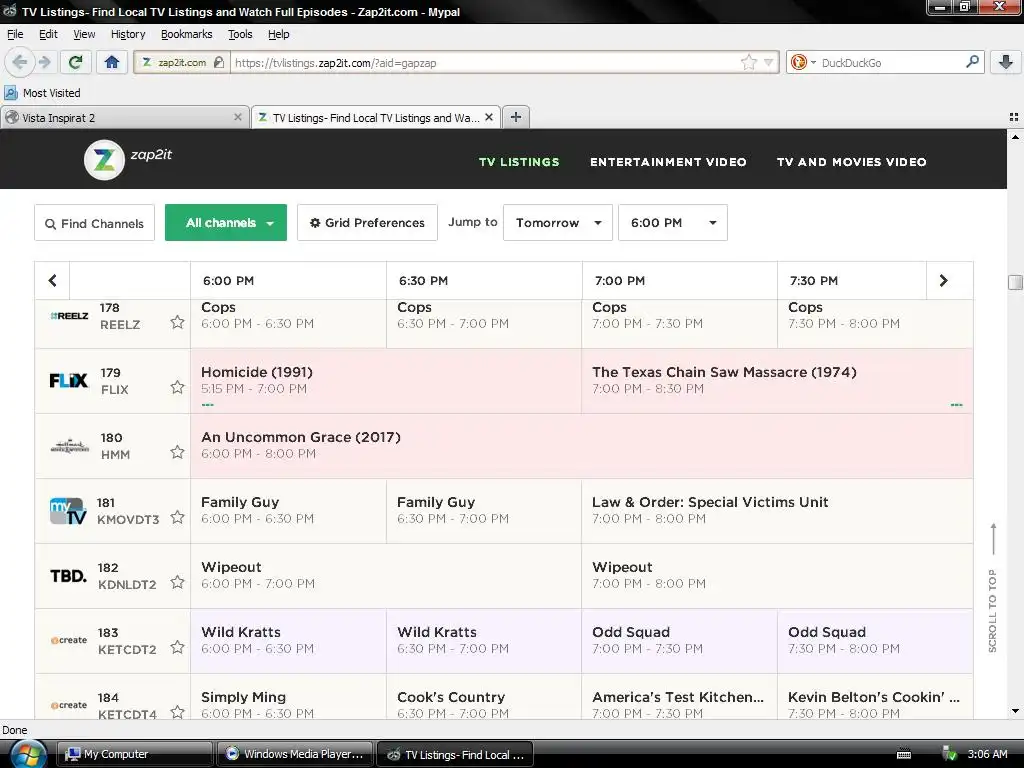Image resolution: width=1024 pixels, height=768 pixels.
Task: Open An Uncommon Grace (2017) listing
Action: point(582,446)
